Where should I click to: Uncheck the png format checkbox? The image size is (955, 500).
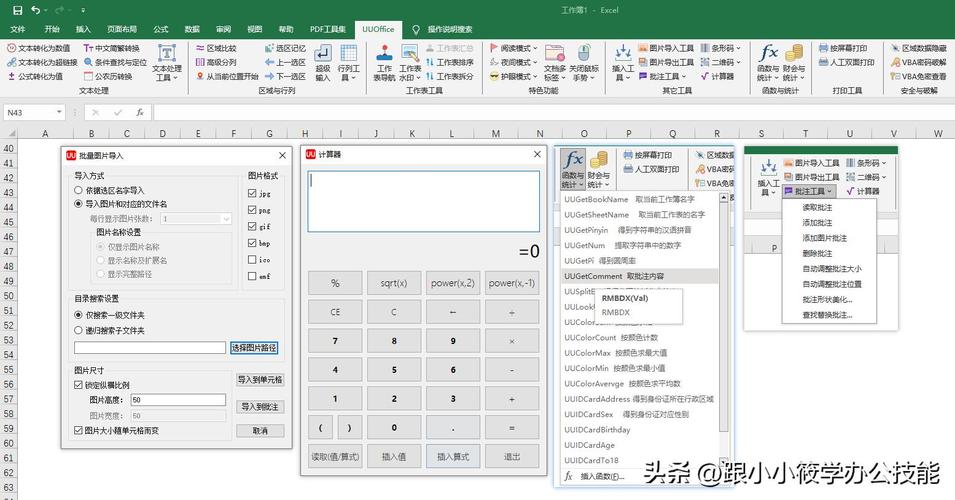click(252, 210)
